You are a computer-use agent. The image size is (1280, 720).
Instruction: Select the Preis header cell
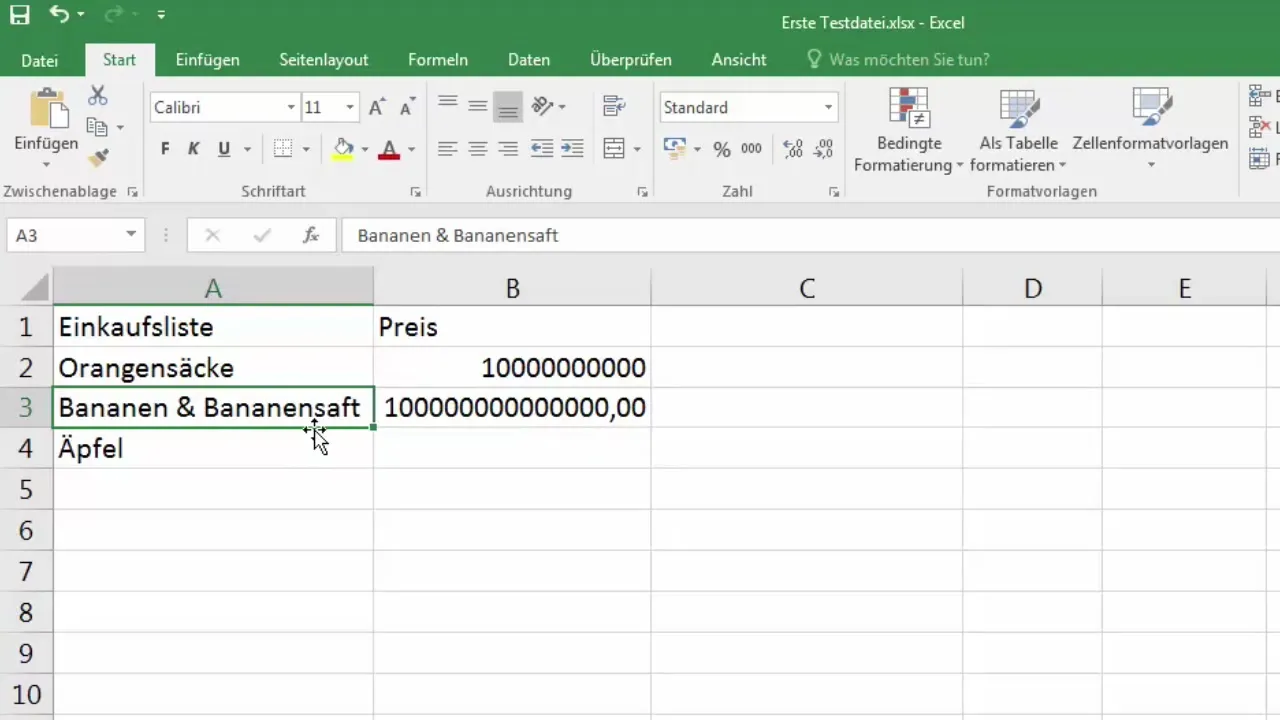512,327
